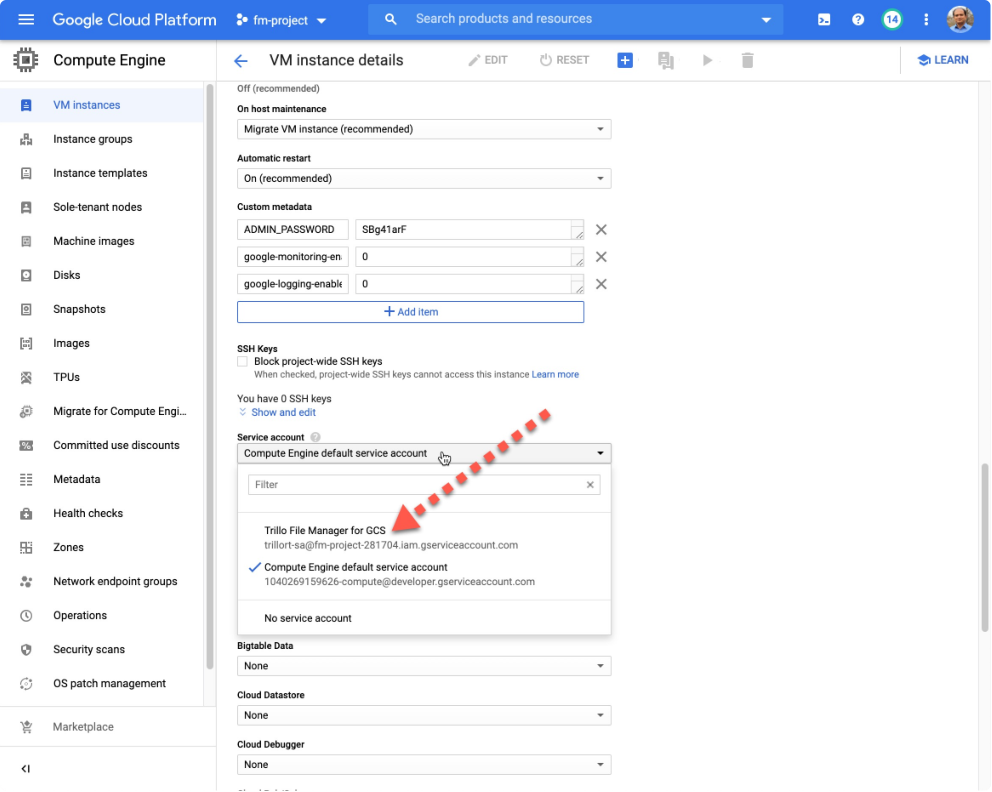The width and height of the screenshot is (992, 792).
Task: Click the Health checks sidebar icon
Action: coord(26,514)
